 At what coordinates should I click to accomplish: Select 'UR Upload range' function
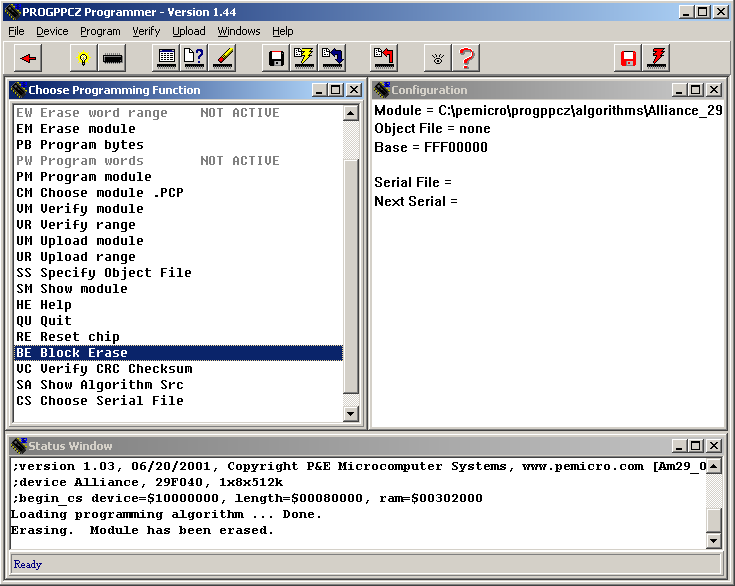pyautogui.click(x=179, y=256)
